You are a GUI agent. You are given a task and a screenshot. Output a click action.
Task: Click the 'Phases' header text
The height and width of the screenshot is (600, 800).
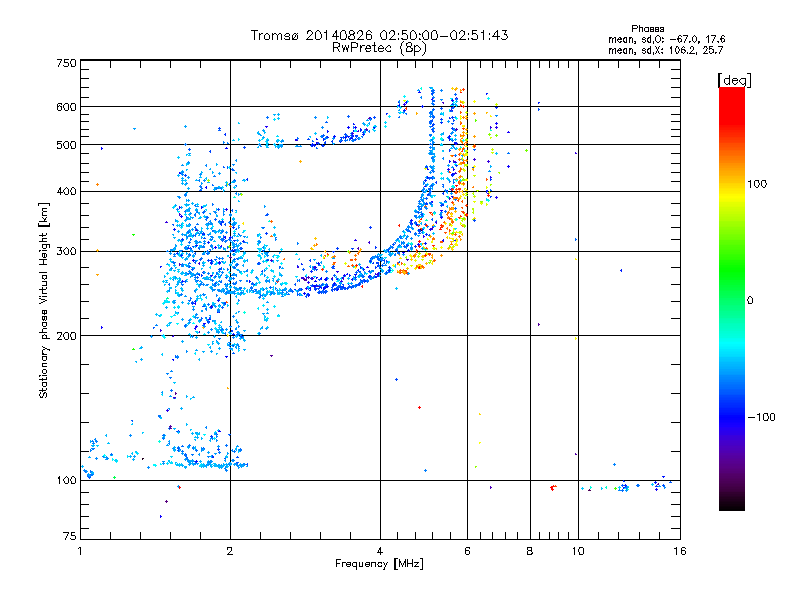click(x=647, y=29)
